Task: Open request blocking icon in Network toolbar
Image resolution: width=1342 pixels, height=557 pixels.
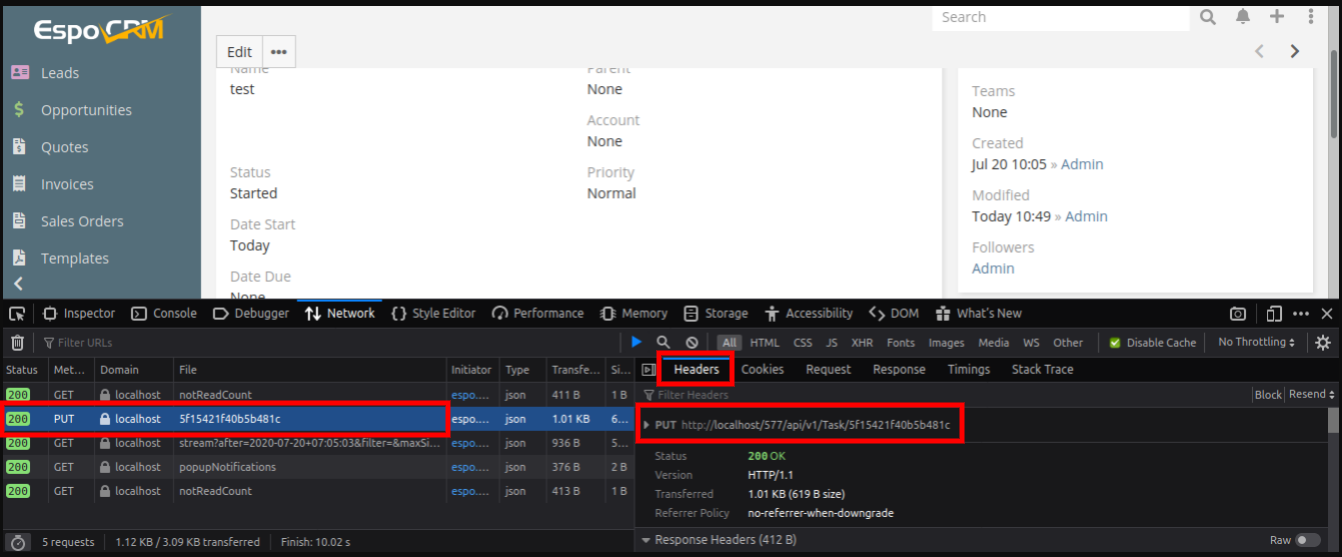Action: [691, 342]
